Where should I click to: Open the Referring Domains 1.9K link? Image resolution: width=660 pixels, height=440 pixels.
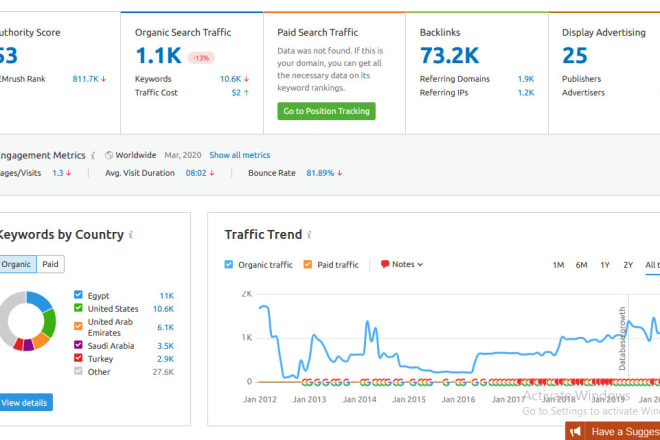coord(526,79)
